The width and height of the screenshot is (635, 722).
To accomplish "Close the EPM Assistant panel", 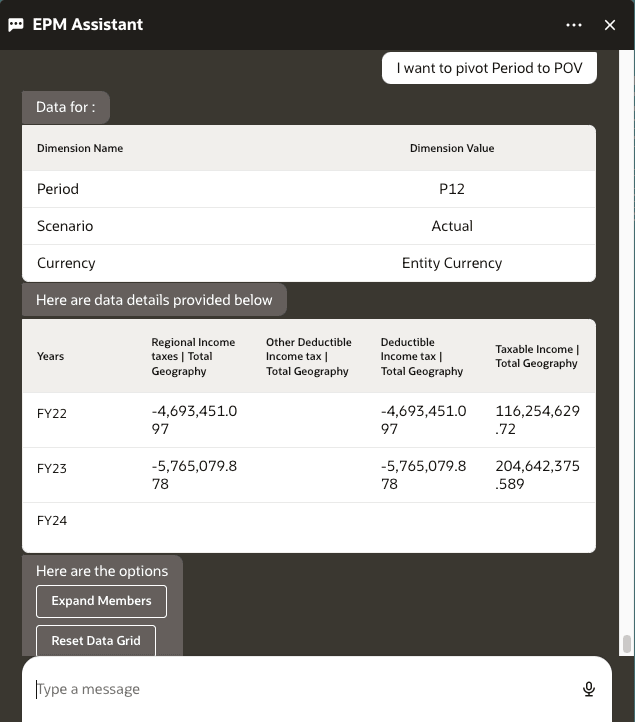I will [610, 25].
